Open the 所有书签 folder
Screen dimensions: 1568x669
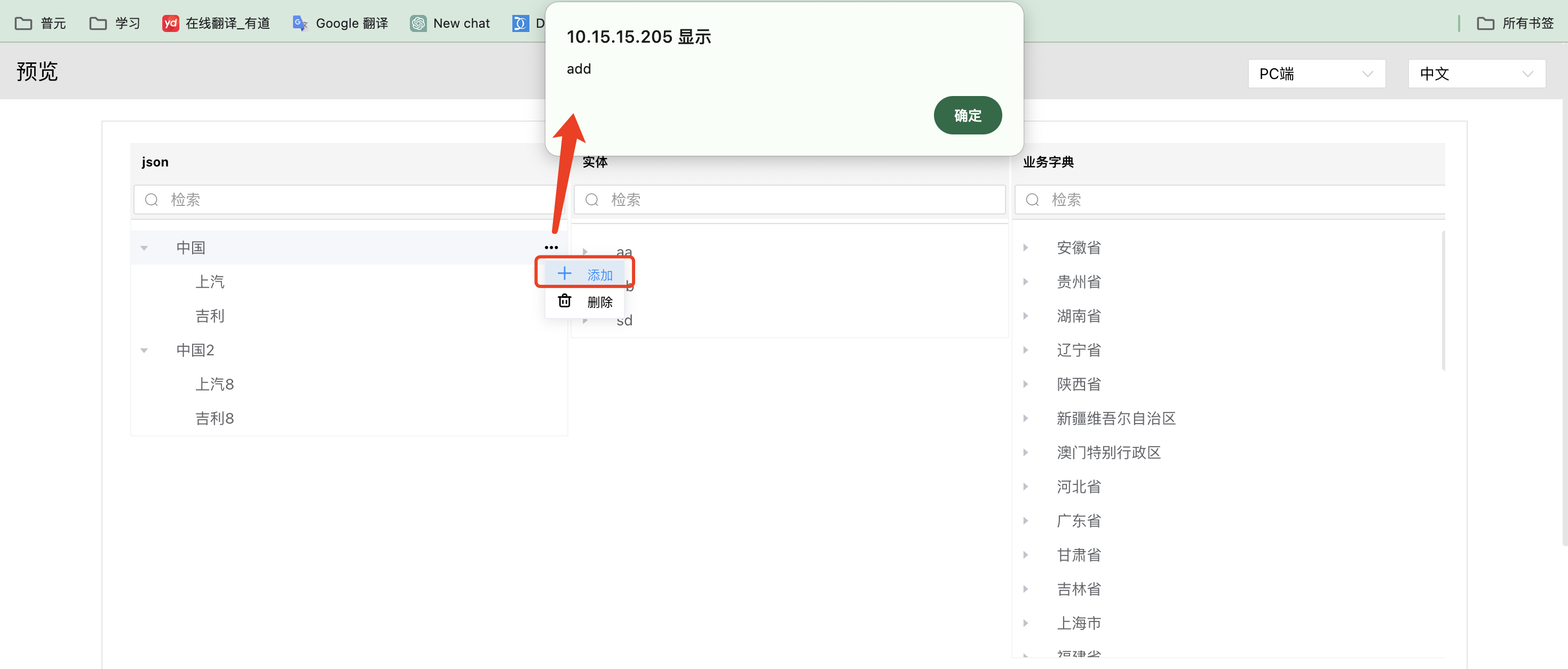(x=1515, y=23)
